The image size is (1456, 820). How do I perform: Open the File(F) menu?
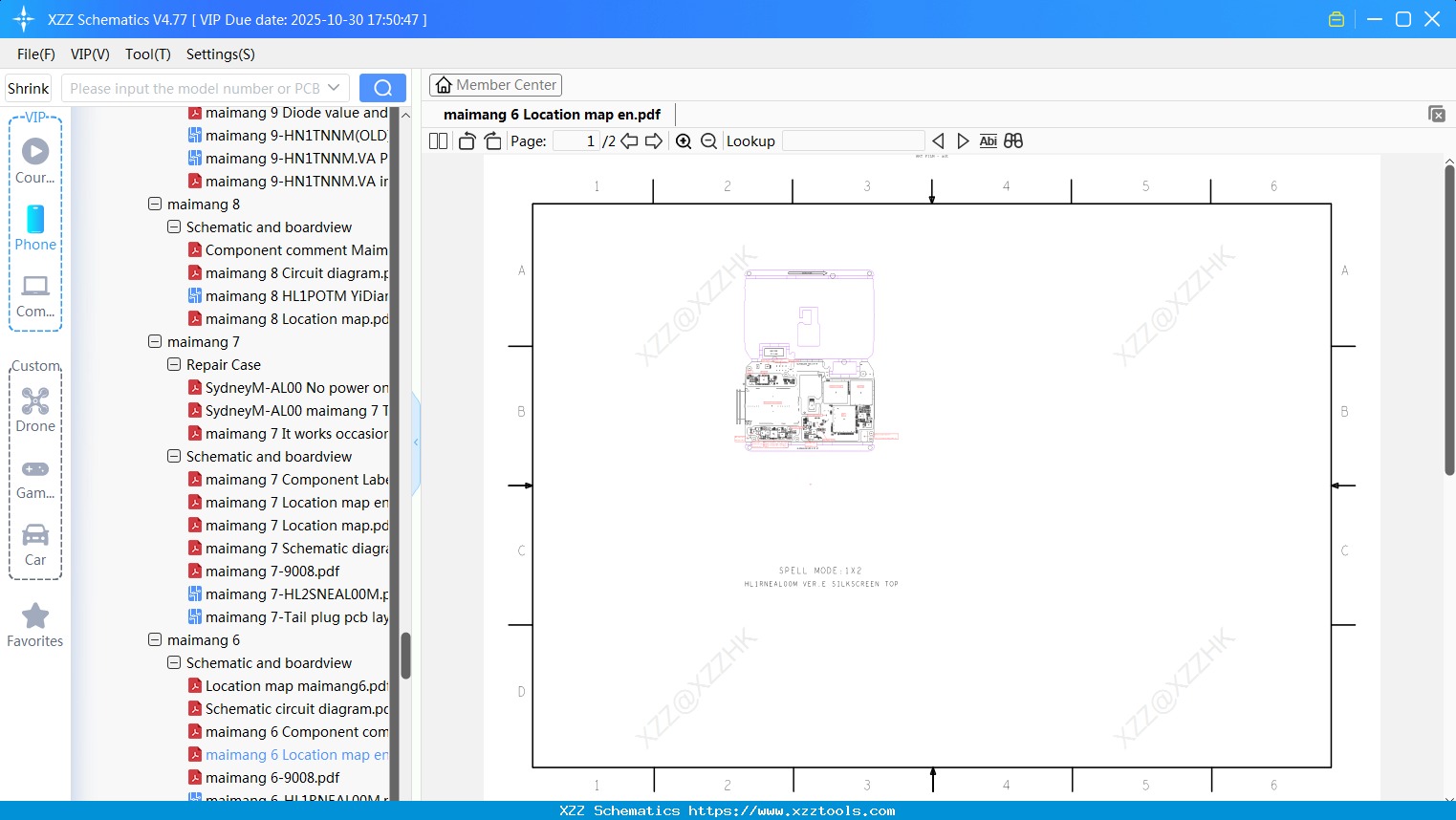click(x=36, y=54)
